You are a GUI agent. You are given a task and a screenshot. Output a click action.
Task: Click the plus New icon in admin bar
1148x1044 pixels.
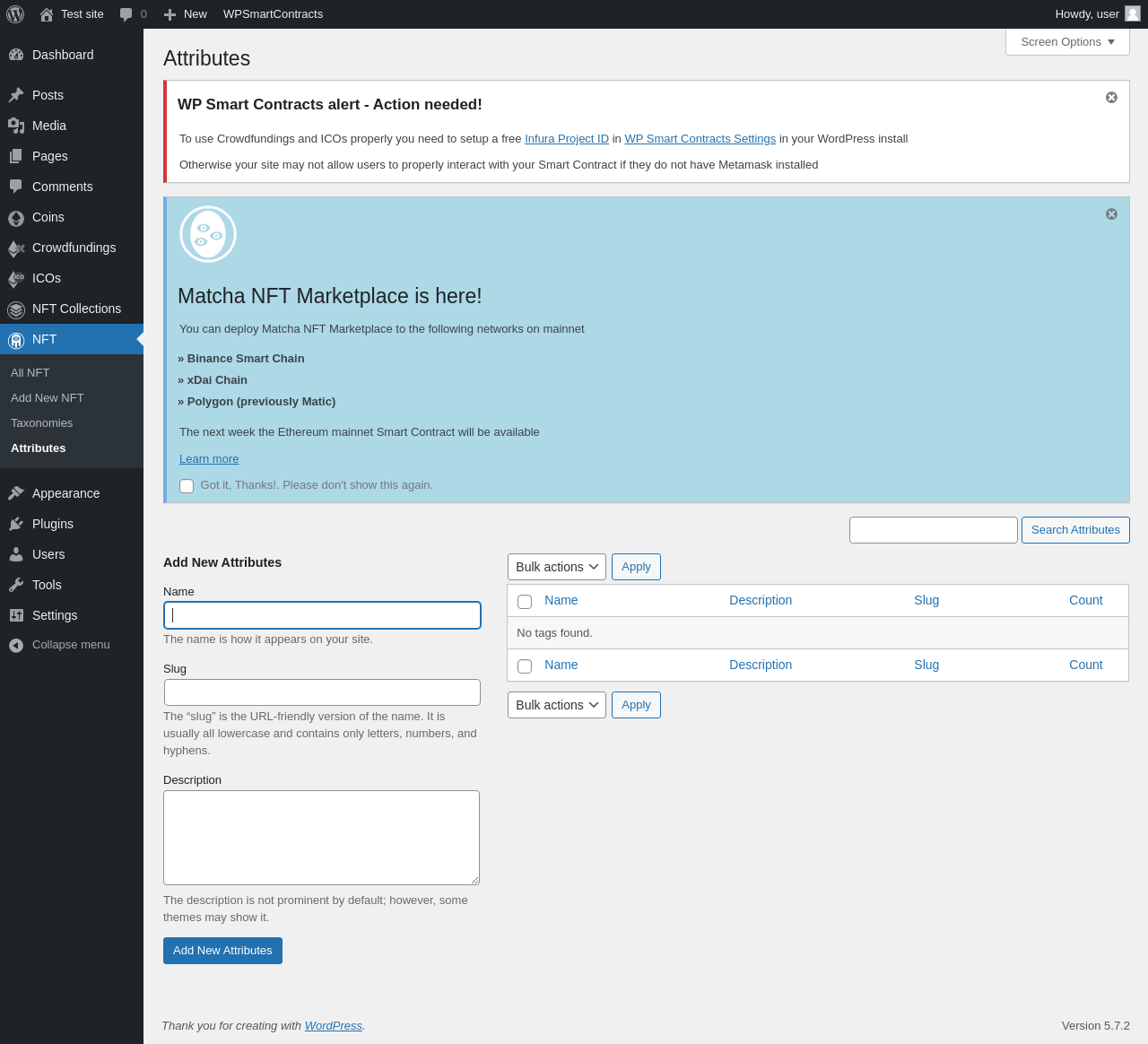point(170,14)
